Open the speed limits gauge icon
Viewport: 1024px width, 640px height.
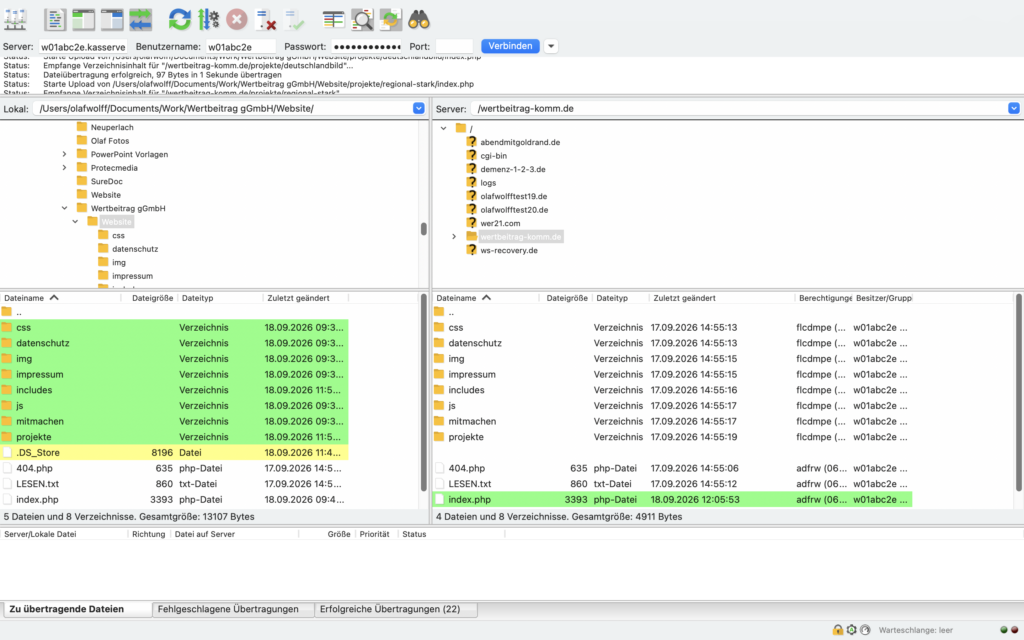click(865, 630)
